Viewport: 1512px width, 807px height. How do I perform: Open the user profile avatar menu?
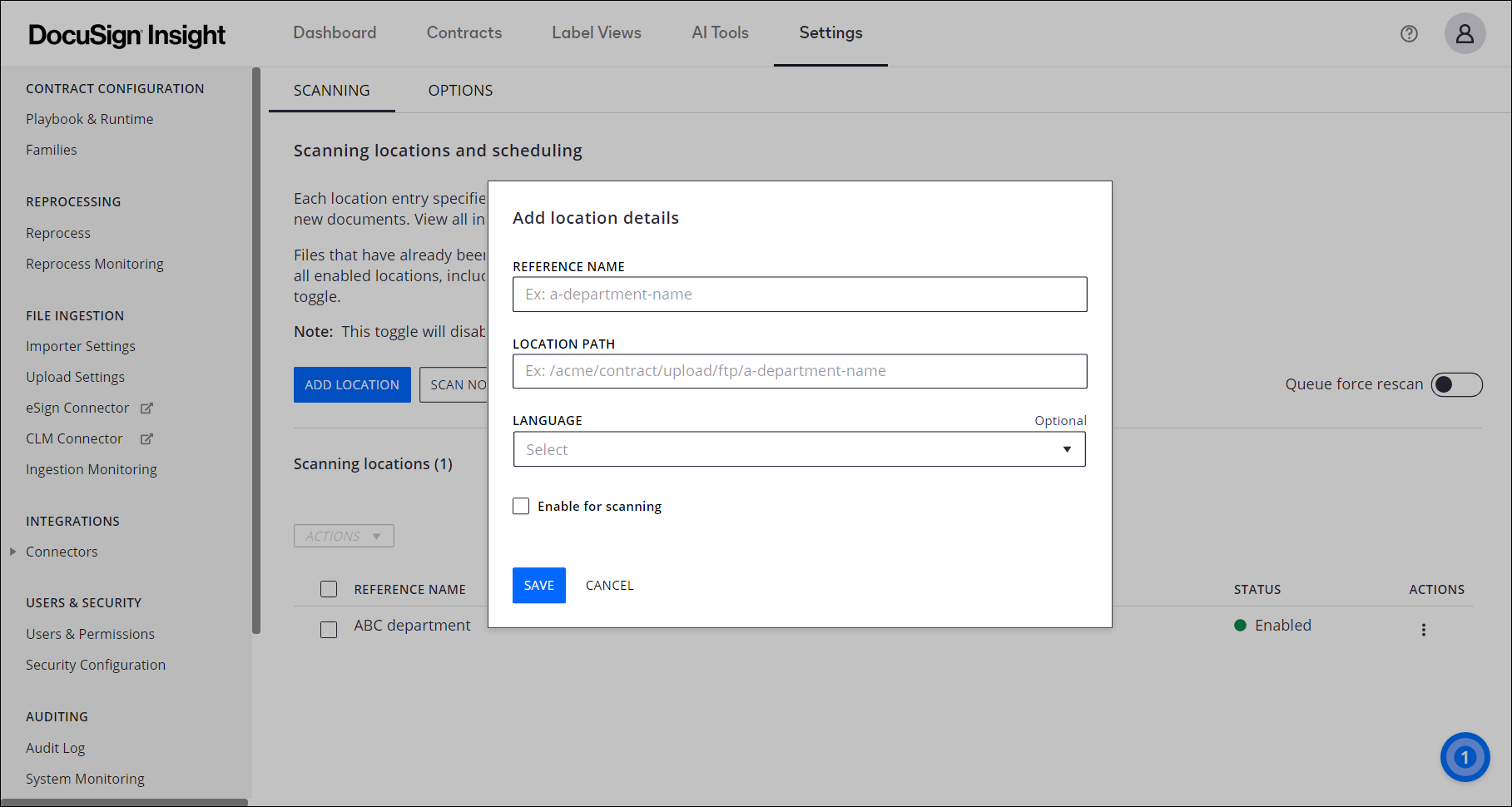pos(1465,33)
